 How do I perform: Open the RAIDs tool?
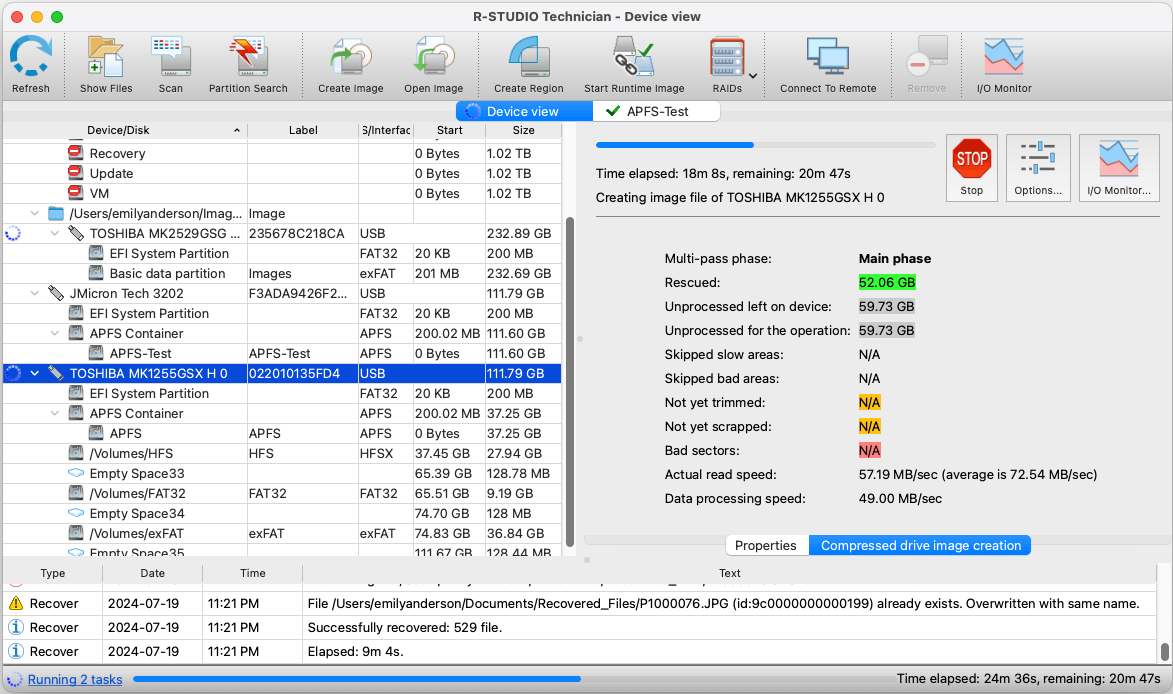pos(726,65)
